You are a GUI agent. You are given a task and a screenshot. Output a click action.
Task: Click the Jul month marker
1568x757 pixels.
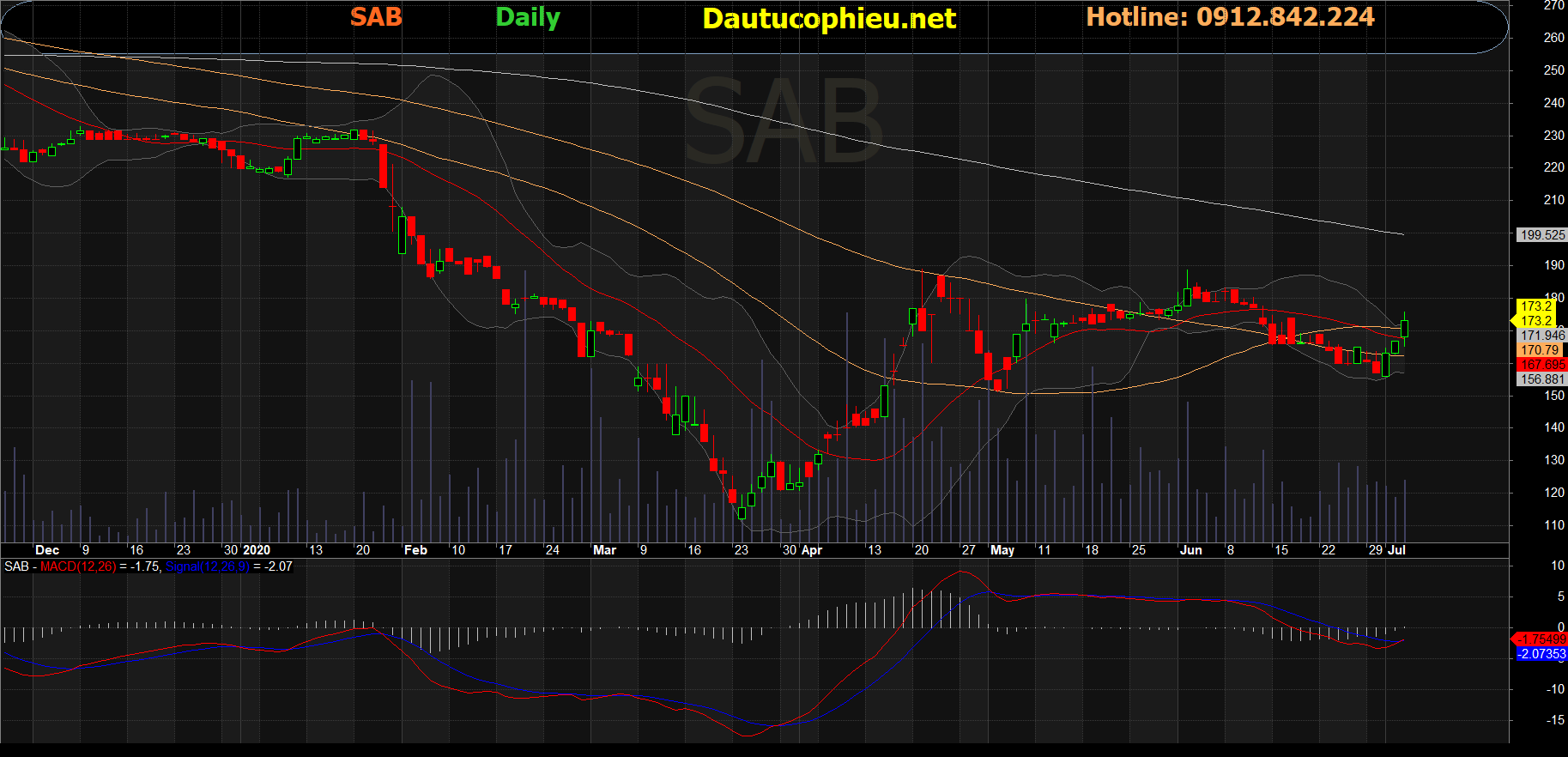(1396, 550)
